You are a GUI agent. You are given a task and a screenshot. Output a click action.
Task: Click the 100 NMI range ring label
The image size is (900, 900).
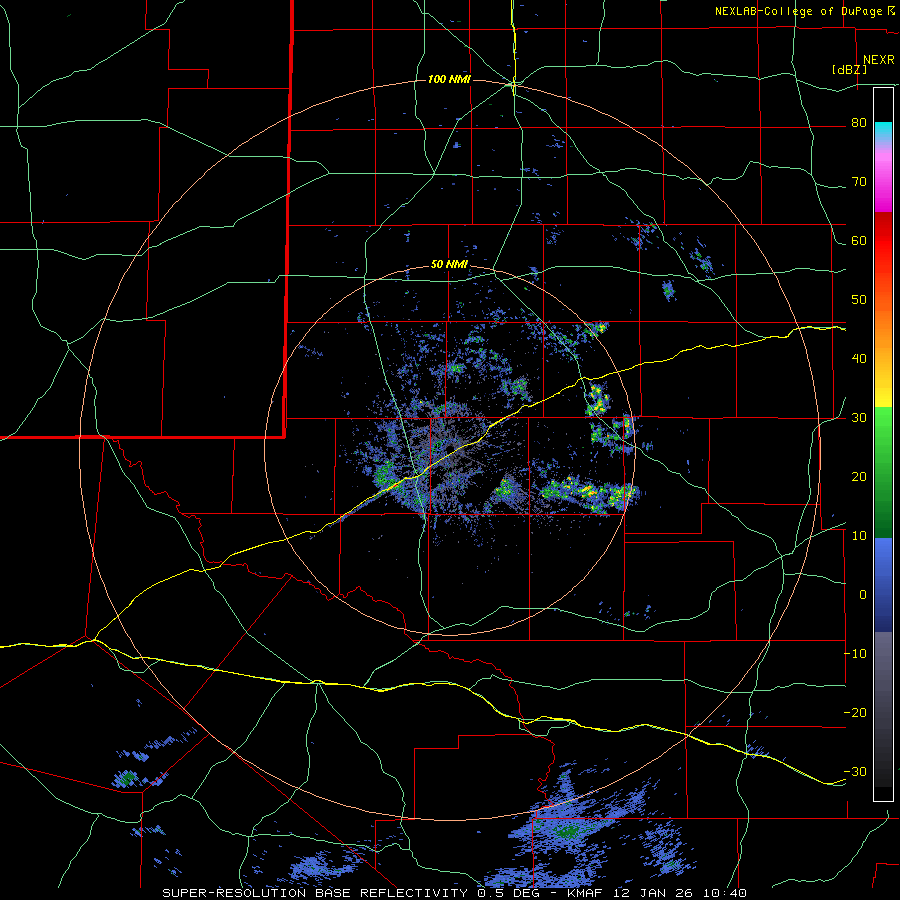coord(449,79)
